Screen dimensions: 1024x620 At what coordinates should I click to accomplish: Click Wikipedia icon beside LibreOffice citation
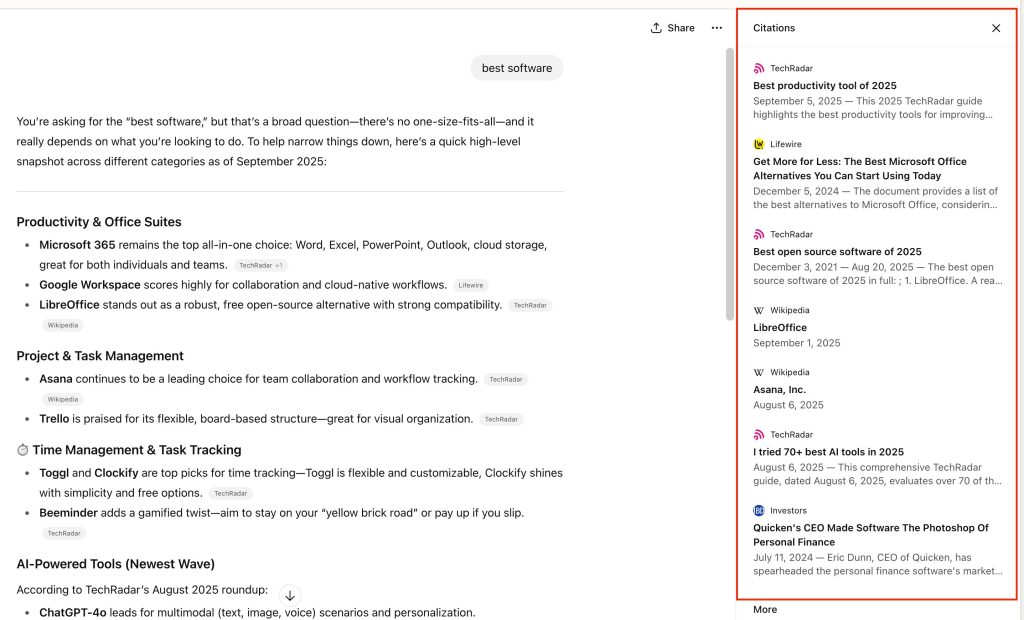click(759, 310)
